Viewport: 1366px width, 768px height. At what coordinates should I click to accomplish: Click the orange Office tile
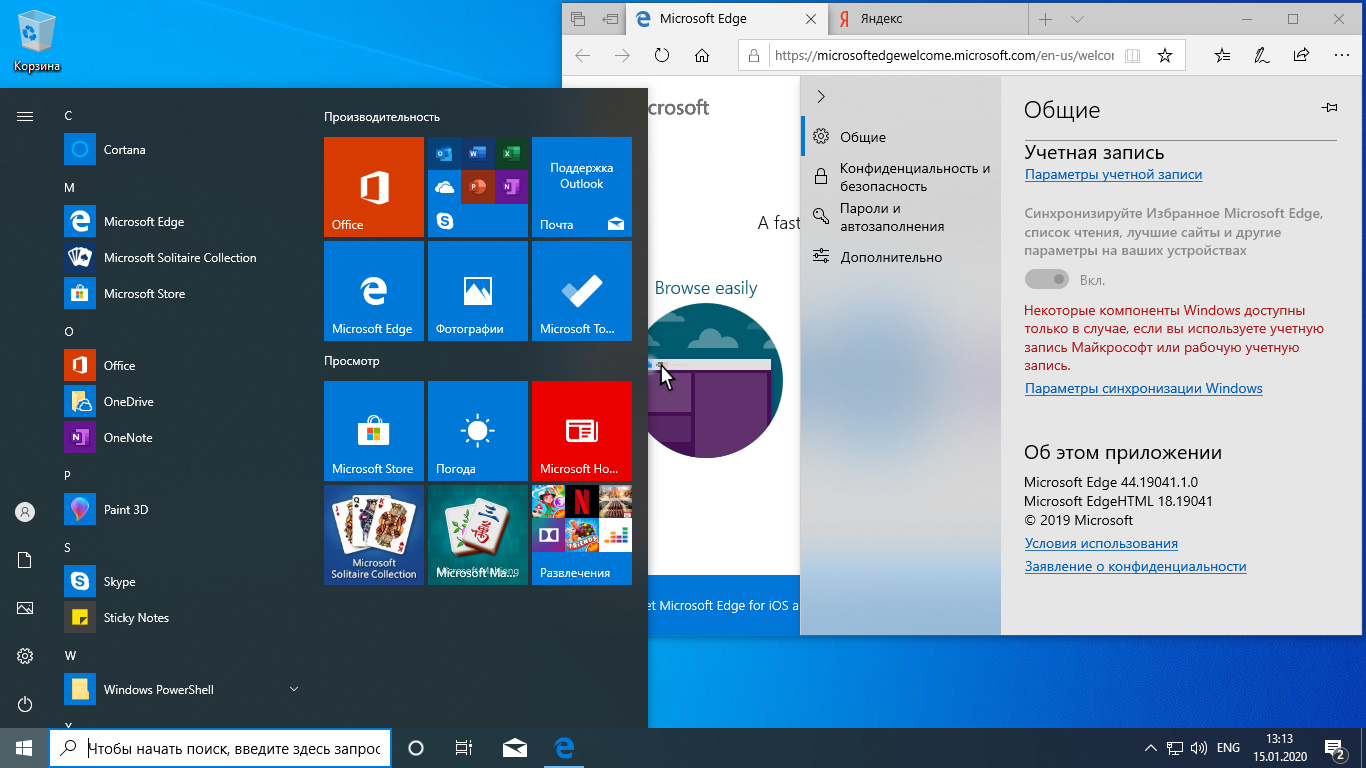pos(374,187)
